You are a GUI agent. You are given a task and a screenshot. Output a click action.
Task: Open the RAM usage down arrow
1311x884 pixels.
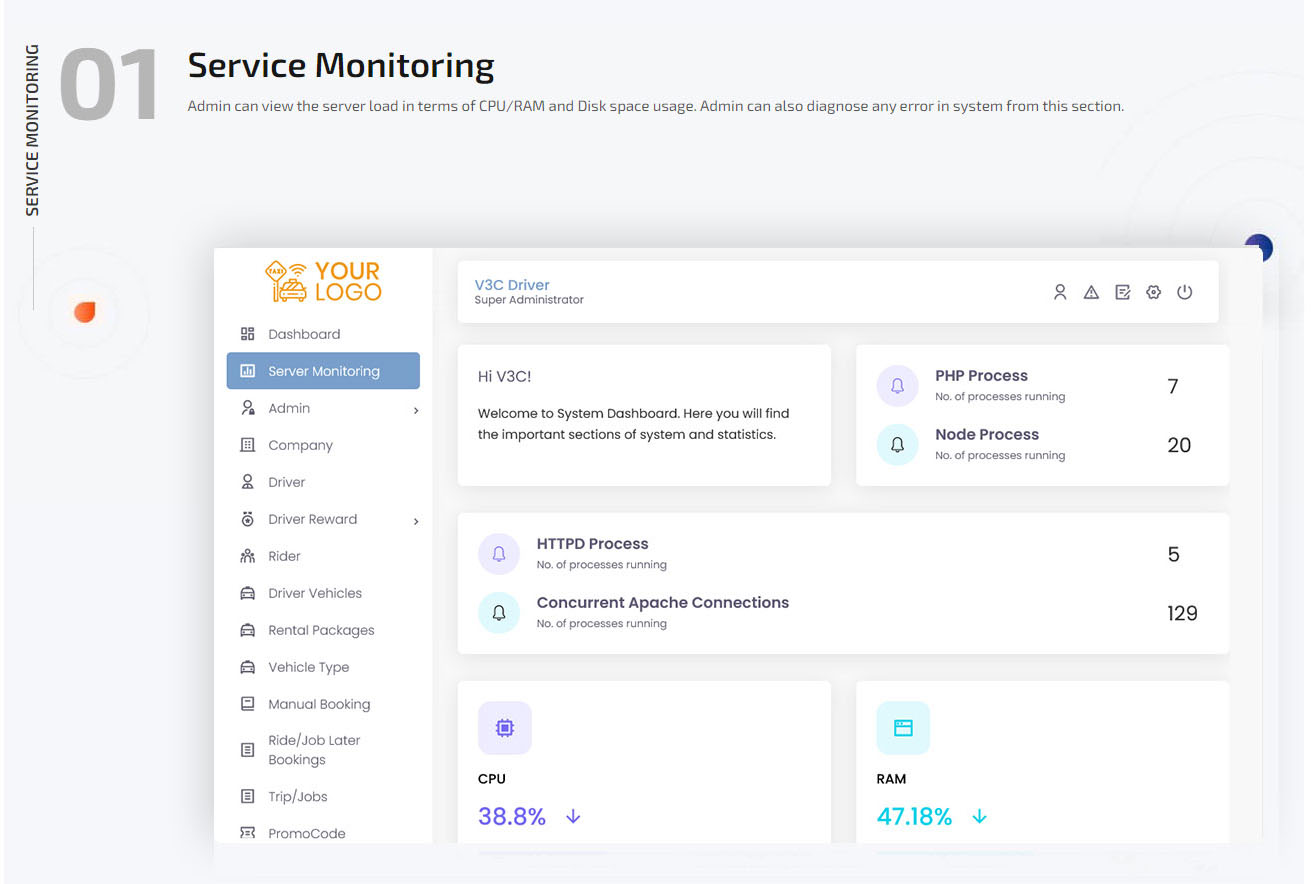[x=979, y=816]
